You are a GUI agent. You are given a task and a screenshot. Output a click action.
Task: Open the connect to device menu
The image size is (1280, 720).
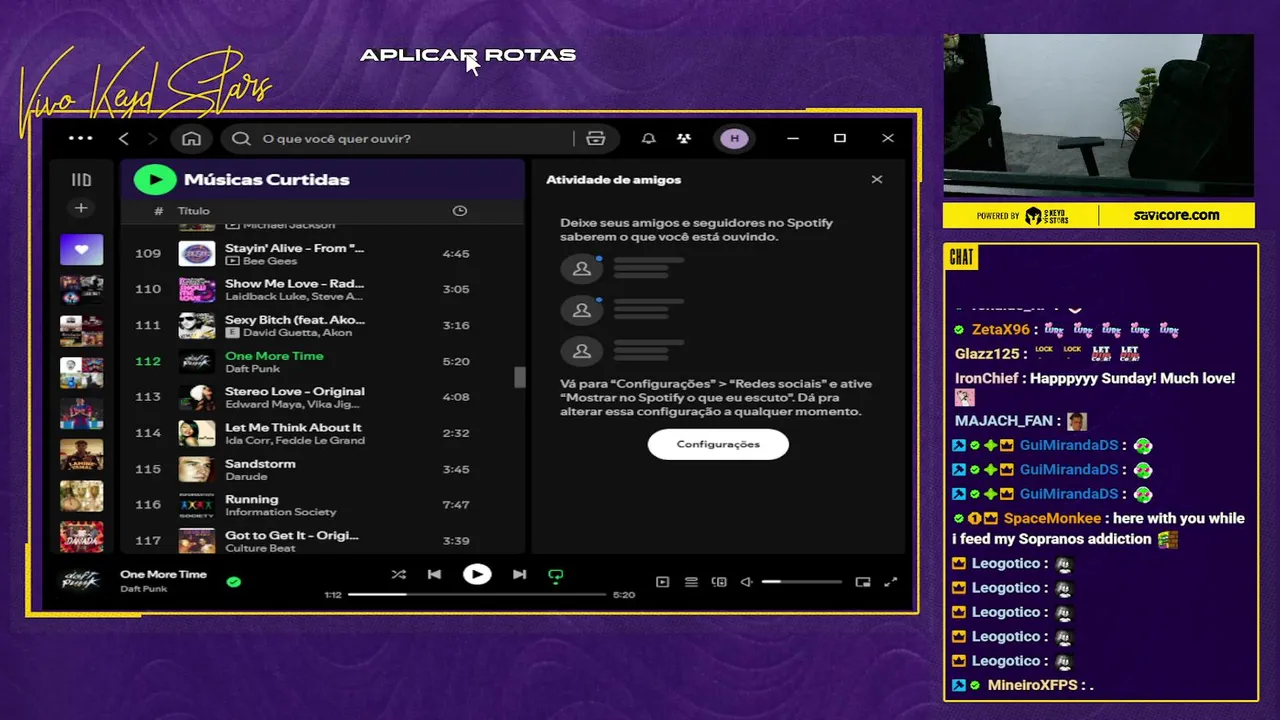coord(719,582)
